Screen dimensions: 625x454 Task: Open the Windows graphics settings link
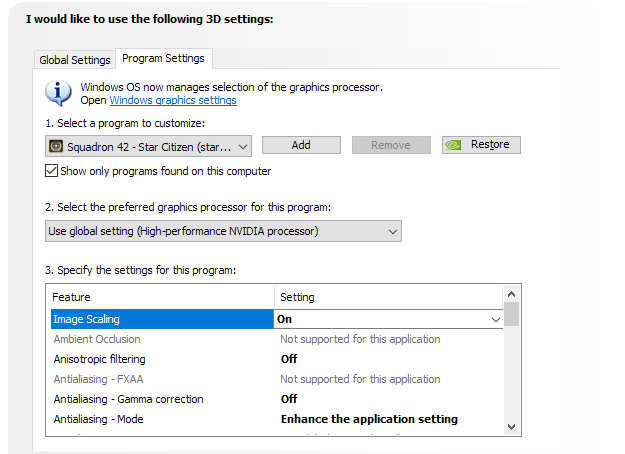tap(173, 101)
